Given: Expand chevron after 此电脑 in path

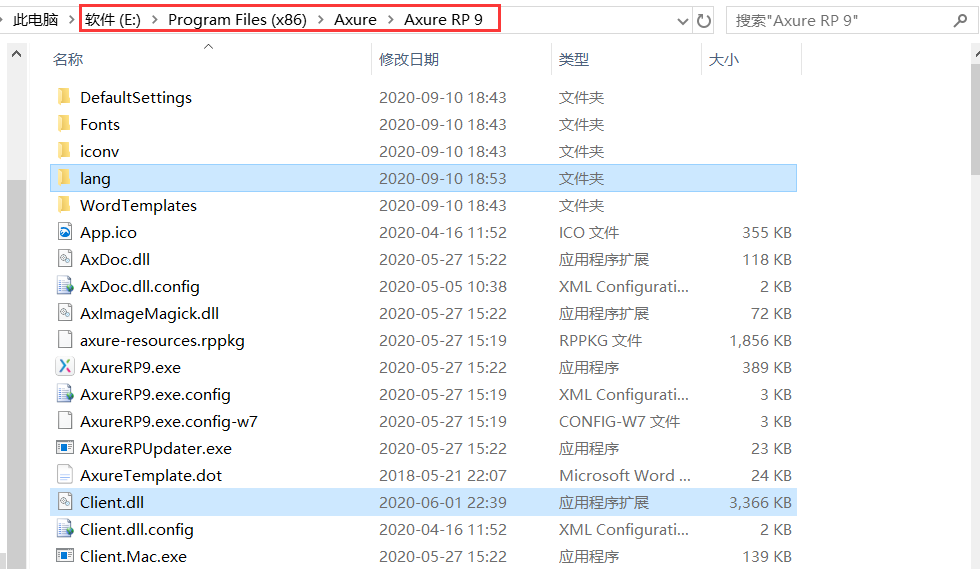Looking at the screenshot, I should [71, 20].
